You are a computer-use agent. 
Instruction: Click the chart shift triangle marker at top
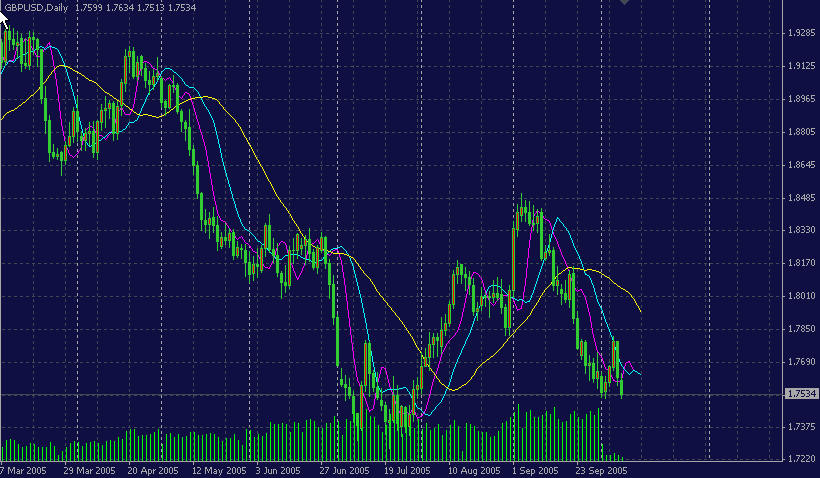(x=624, y=2)
